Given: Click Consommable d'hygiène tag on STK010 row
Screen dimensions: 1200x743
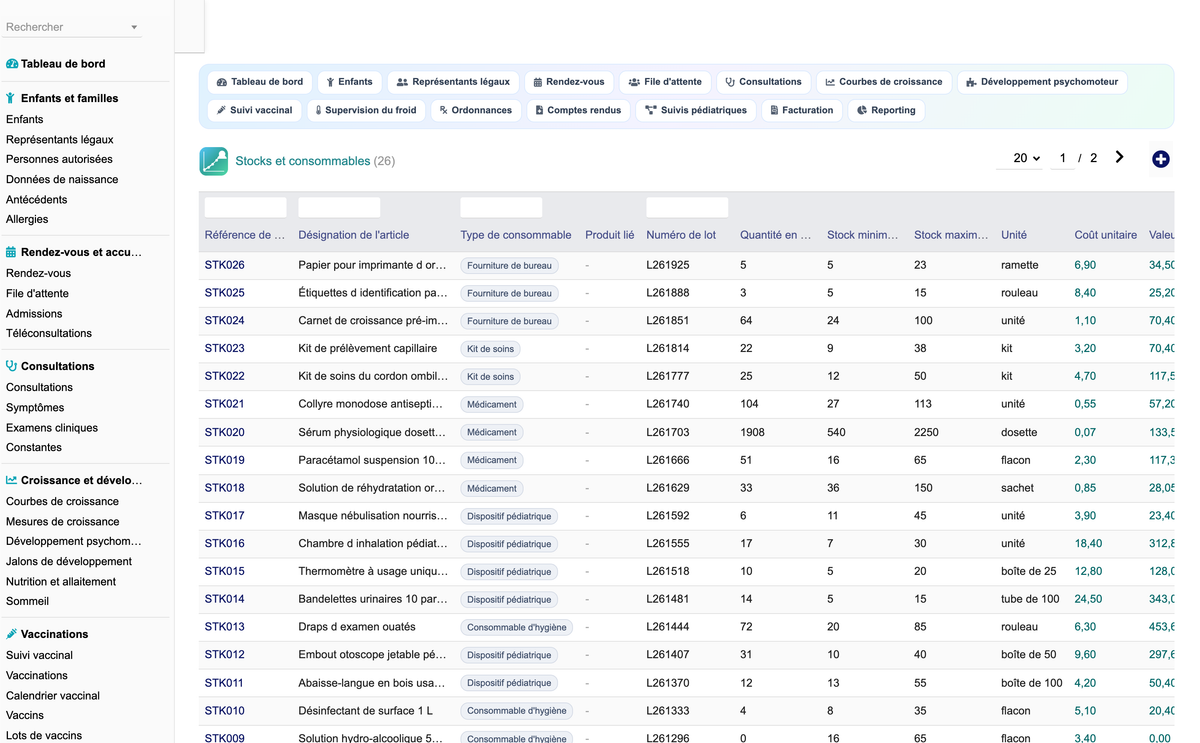Looking at the screenshot, I should point(517,711).
